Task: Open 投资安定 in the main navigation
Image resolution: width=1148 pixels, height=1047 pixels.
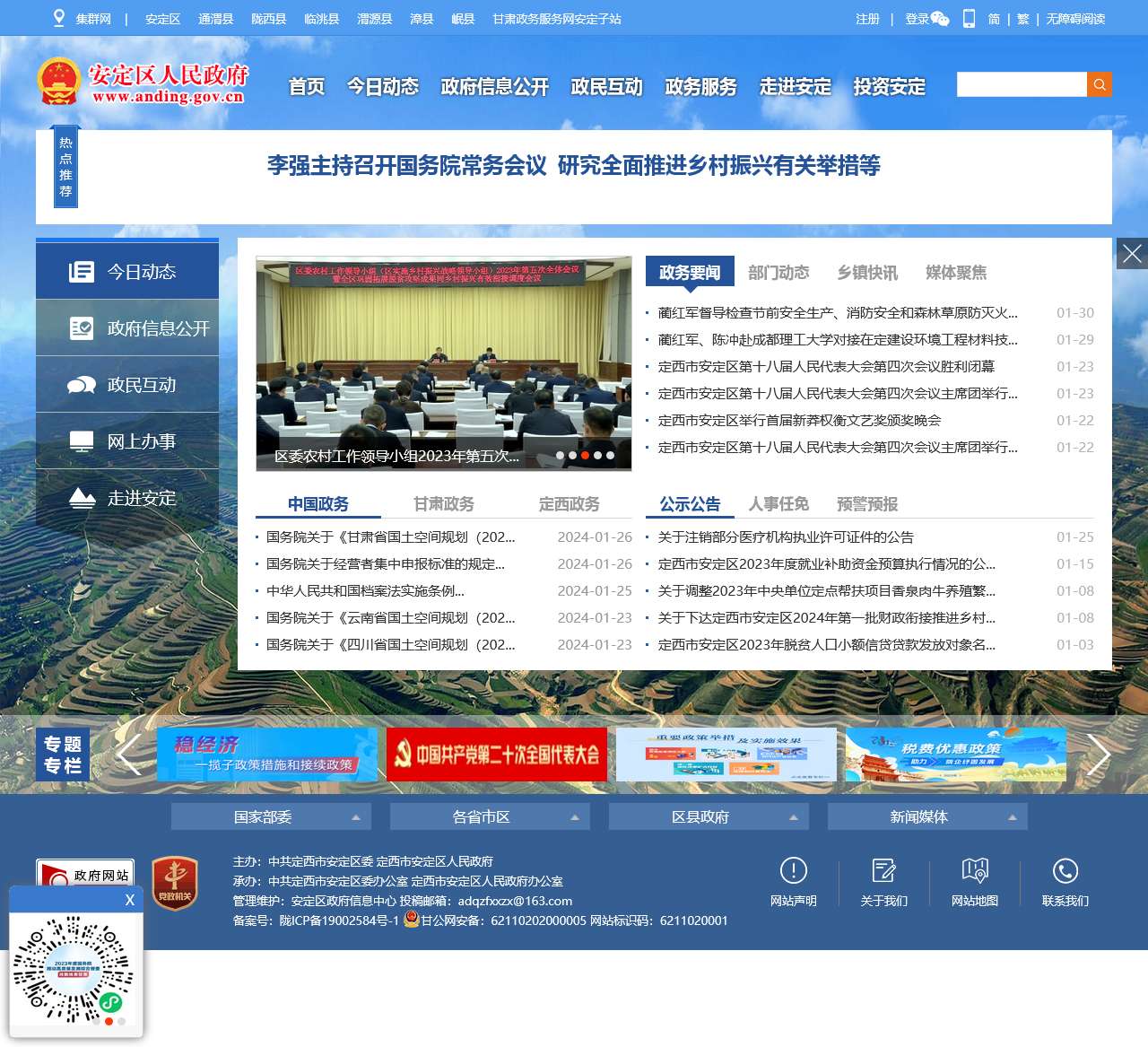Action: coord(890,86)
